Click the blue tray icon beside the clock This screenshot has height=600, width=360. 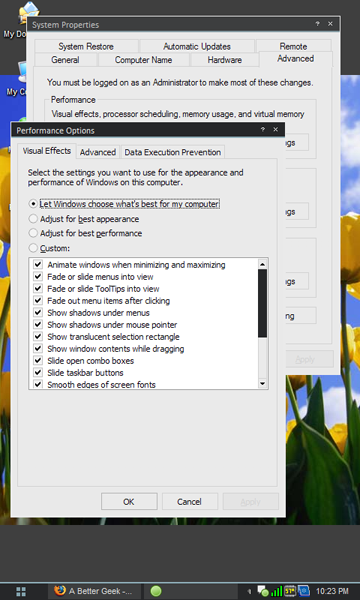click(x=304, y=591)
